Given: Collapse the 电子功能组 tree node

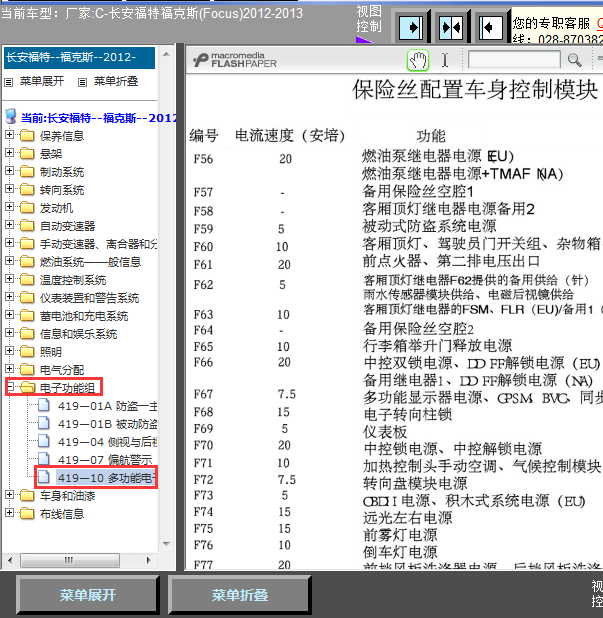Looking at the screenshot, I should point(10,387).
